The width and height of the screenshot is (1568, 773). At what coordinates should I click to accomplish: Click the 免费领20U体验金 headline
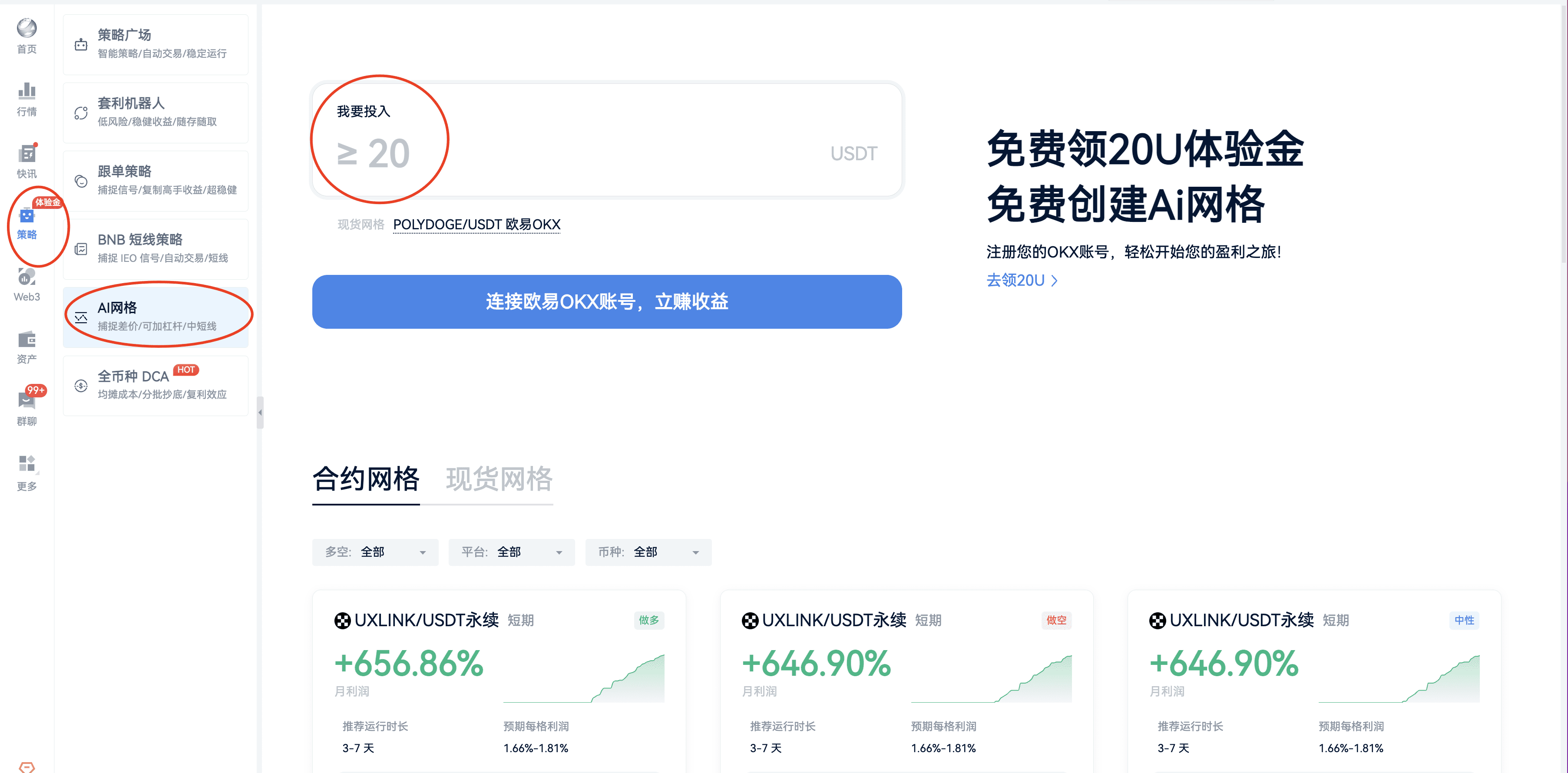1145,149
